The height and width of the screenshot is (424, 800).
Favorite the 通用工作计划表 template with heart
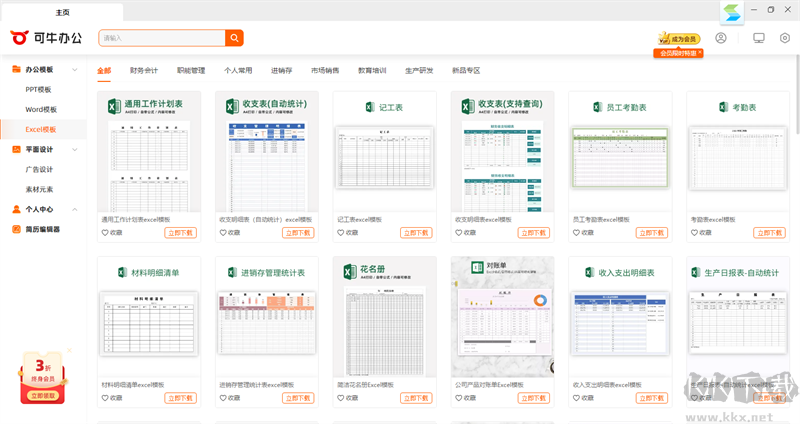[x=105, y=232]
